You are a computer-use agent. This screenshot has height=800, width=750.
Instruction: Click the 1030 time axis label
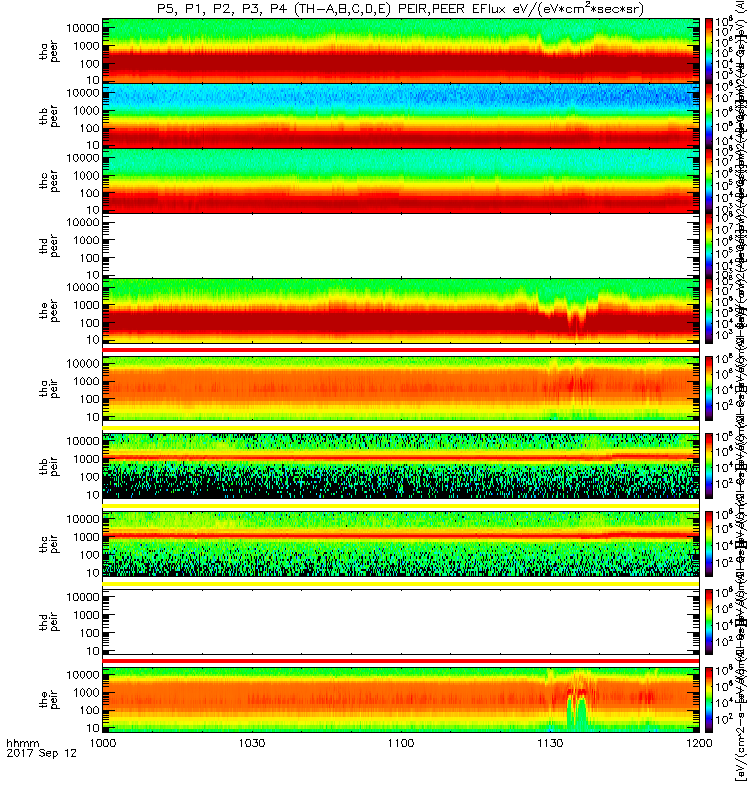click(x=252, y=743)
